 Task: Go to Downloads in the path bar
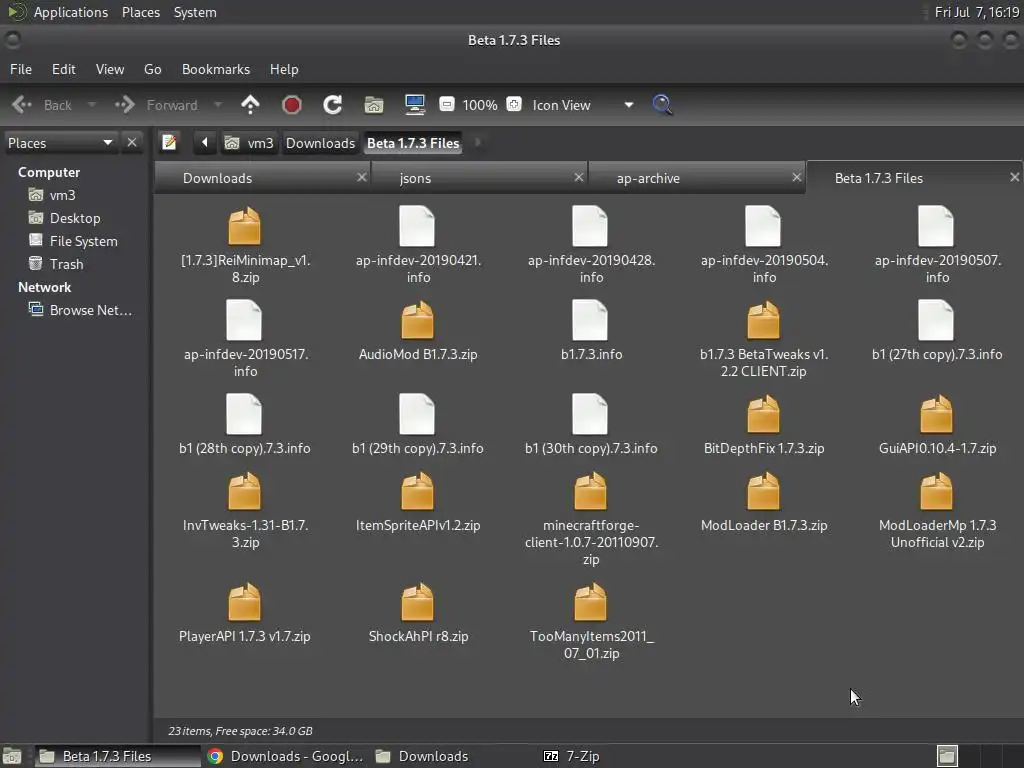(320, 143)
